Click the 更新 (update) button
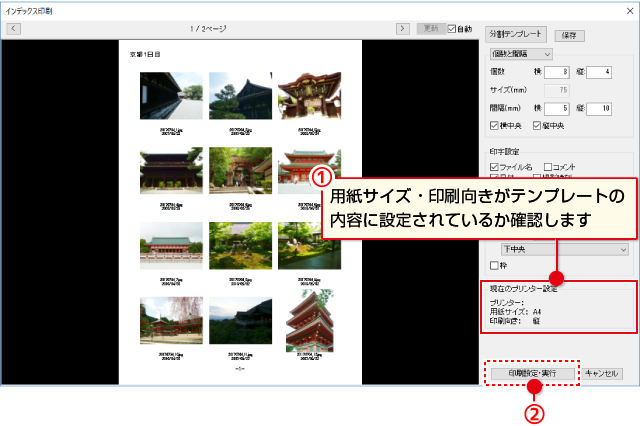 coord(431,29)
